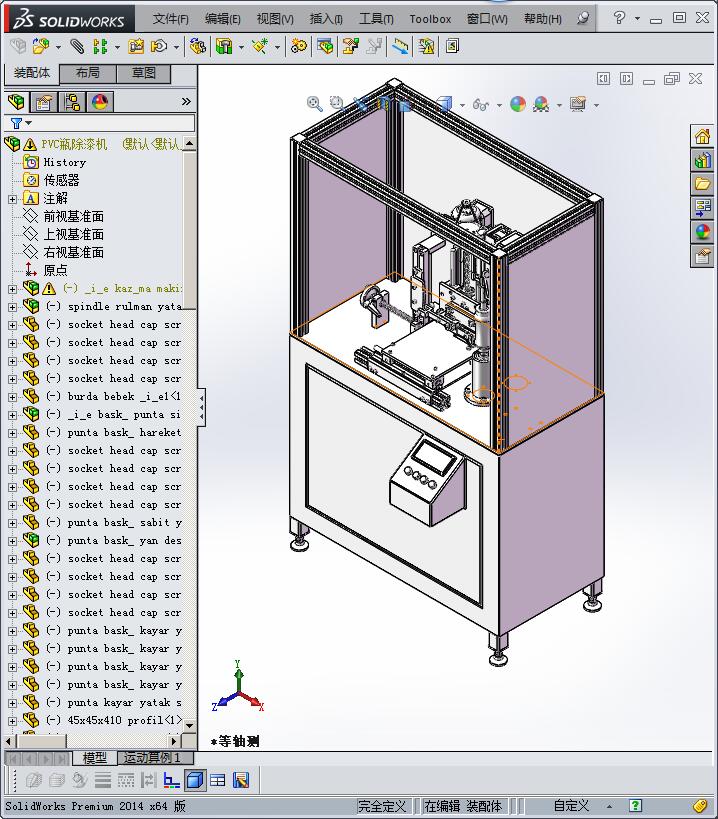
Task: Open the PropertyManager tab
Action: tap(43, 101)
